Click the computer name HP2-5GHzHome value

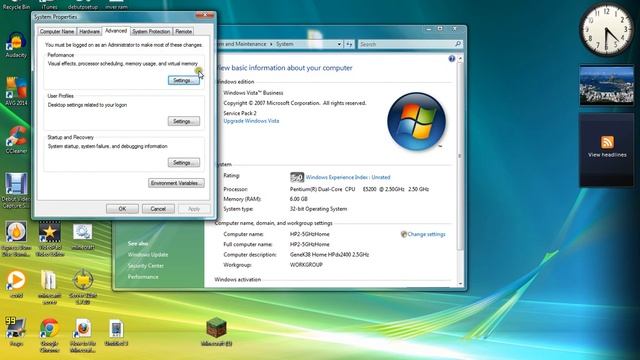click(x=309, y=234)
